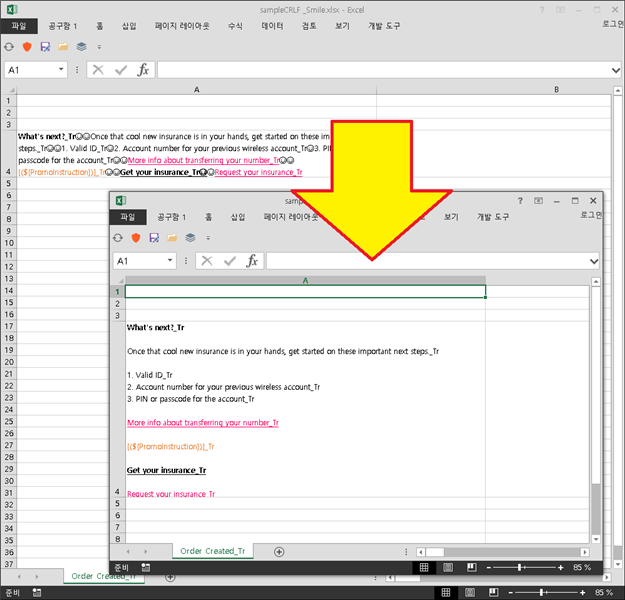Click Page Break Preview icon in the back window status bar
The height and width of the screenshot is (600, 625).
[x=493, y=593]
